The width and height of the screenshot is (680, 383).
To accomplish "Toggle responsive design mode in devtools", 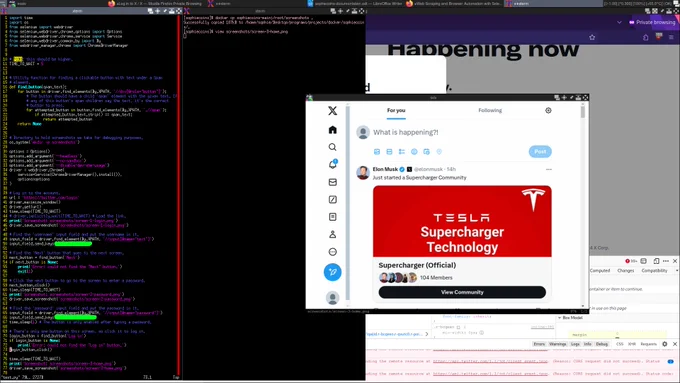I will [x=656, y=261].
